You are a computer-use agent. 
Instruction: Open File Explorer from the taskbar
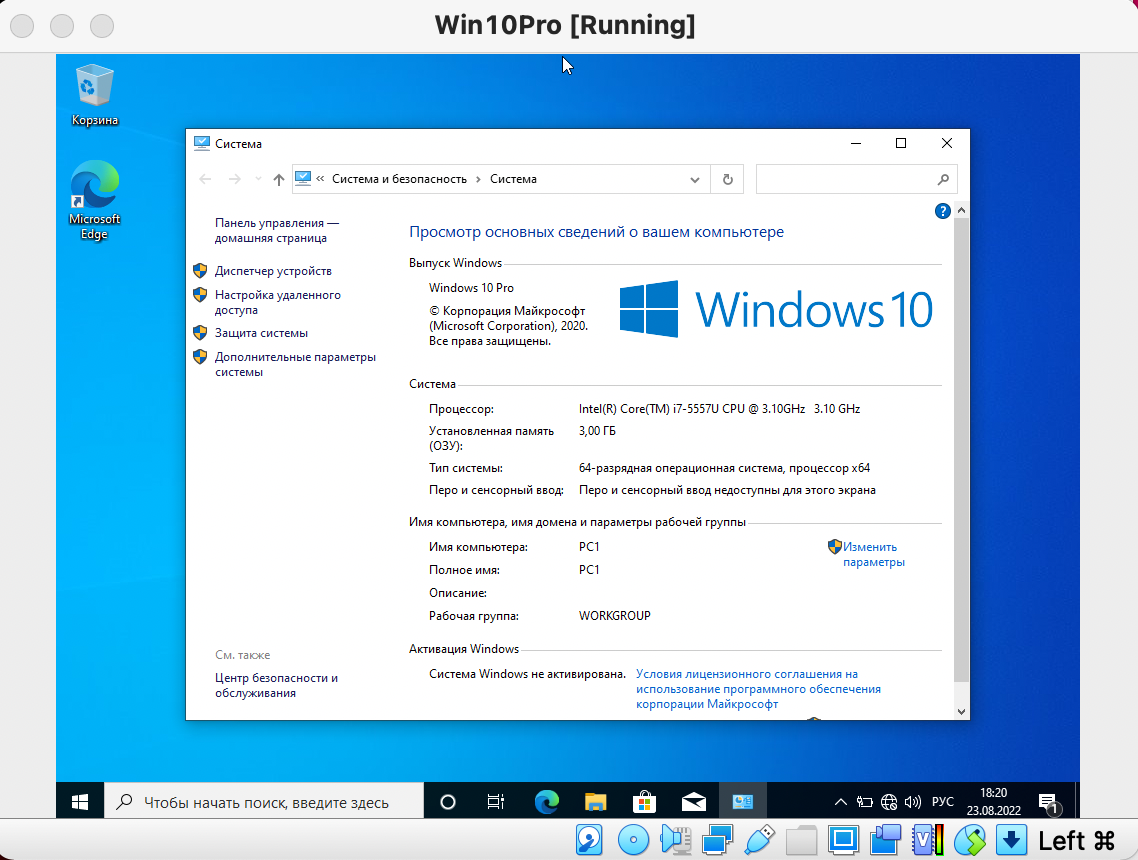pos(595,801)
